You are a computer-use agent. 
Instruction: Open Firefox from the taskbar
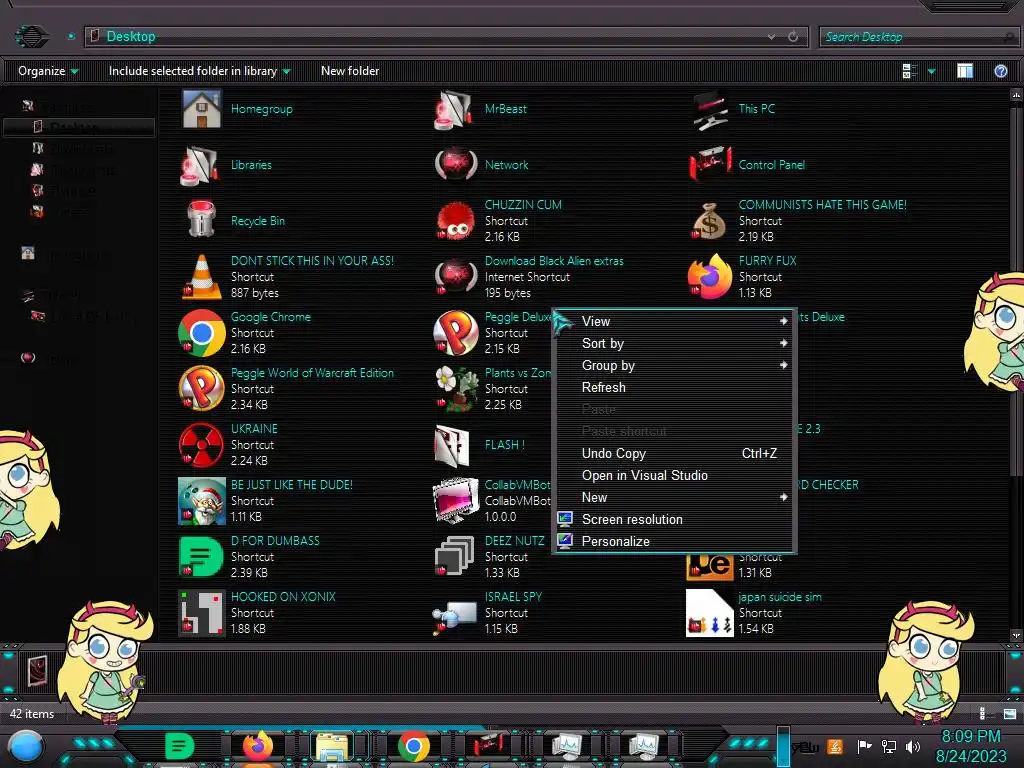[258, 746]
